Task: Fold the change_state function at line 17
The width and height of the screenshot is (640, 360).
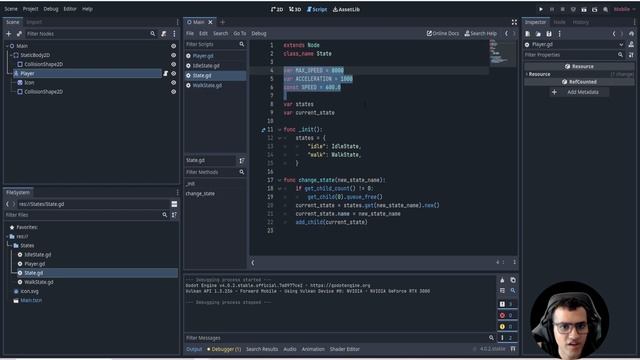Action: pyautogui.click(x=280, y=180)
